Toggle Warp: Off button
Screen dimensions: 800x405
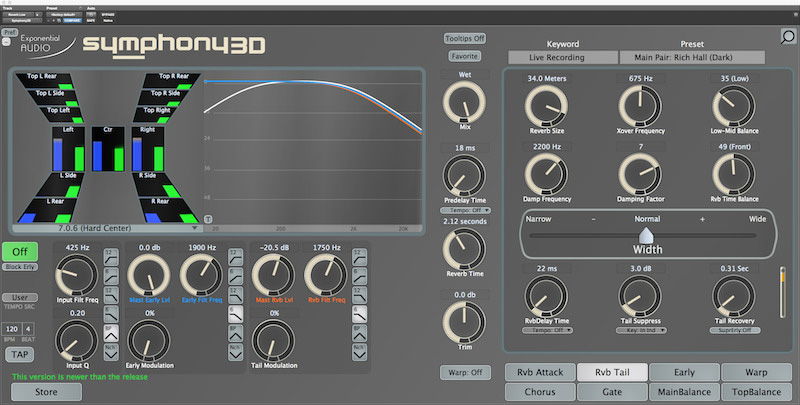[x=465, y=372]
